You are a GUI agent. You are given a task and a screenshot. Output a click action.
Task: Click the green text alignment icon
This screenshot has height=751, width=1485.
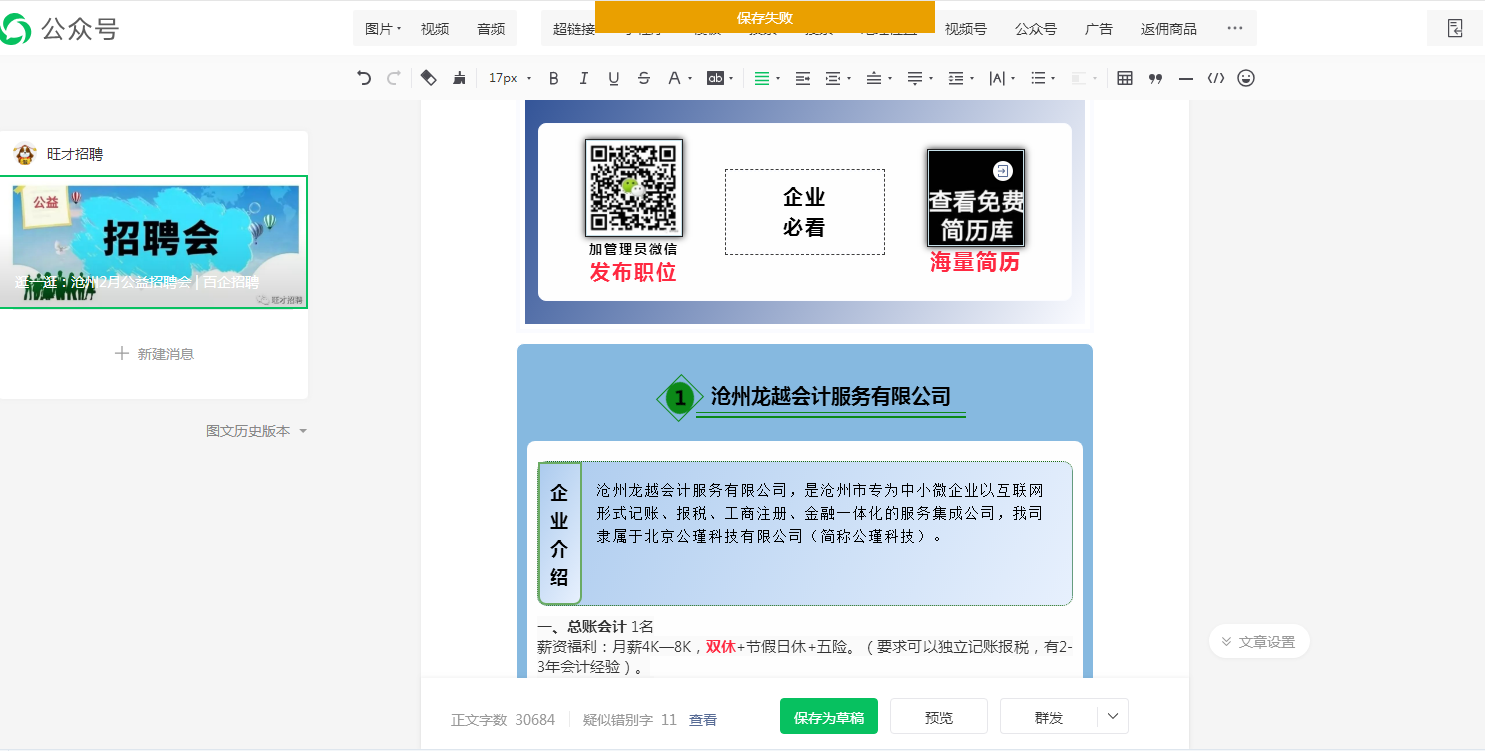pos(761,78)
